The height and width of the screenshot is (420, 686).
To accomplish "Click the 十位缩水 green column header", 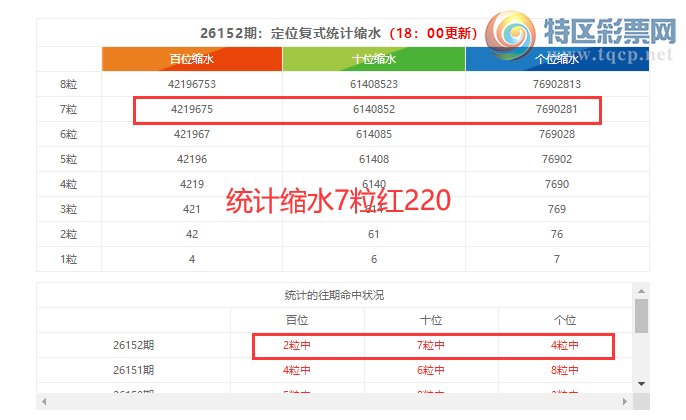I will [374, 59].
